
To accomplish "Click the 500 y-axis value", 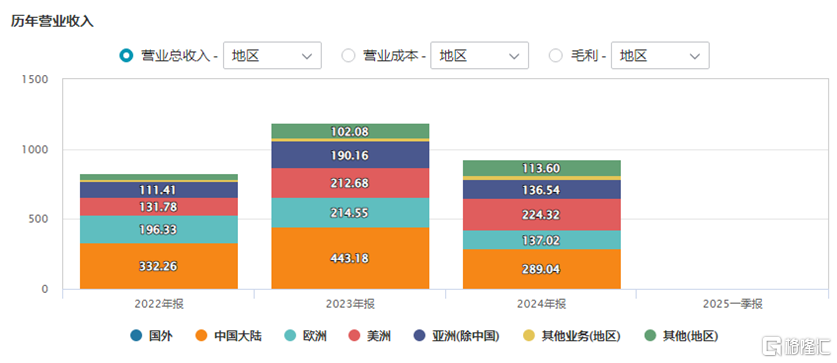I will pyautogui.click(x=39, y=219).
